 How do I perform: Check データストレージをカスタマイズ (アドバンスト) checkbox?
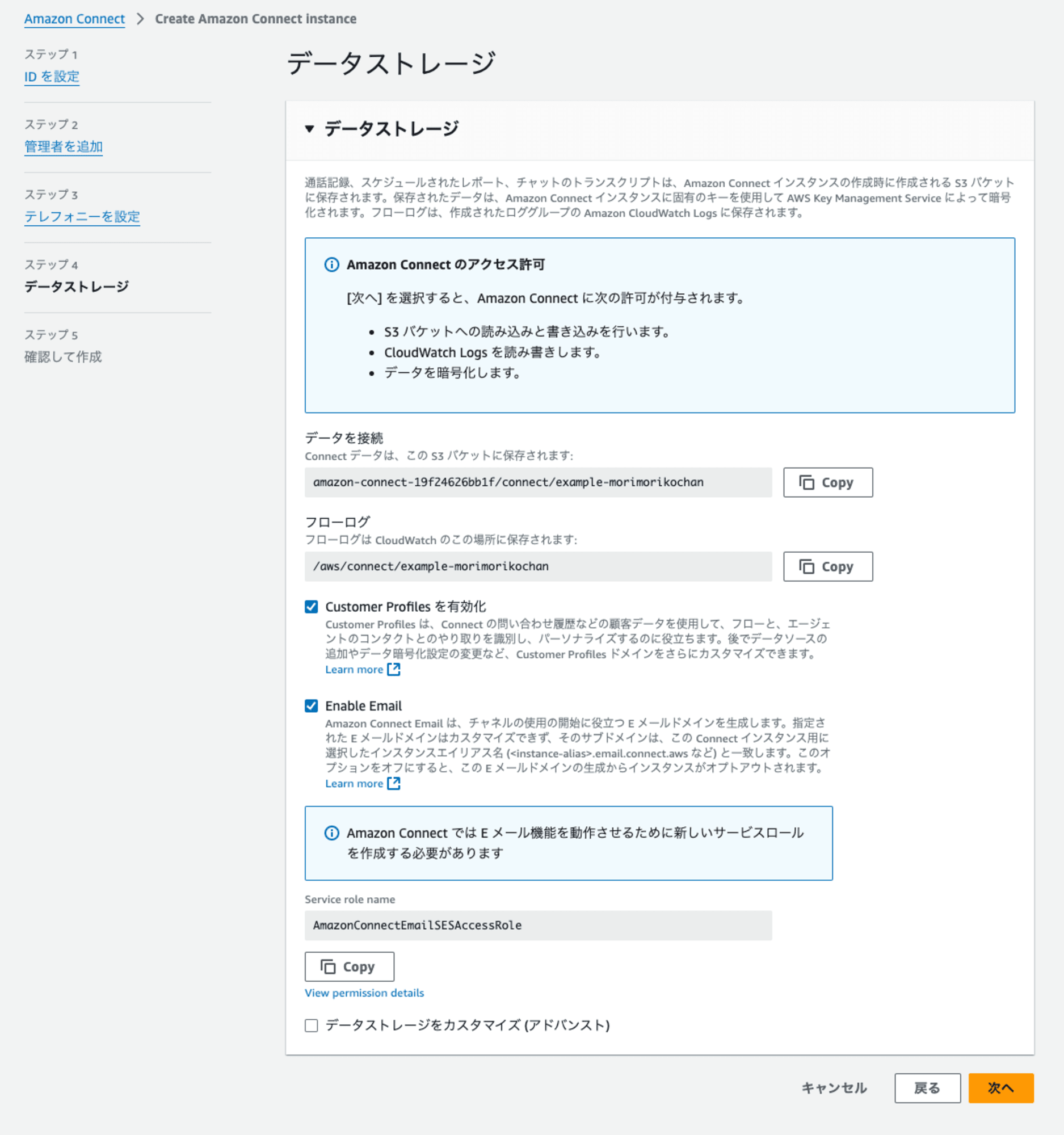tap(311, 1025)
